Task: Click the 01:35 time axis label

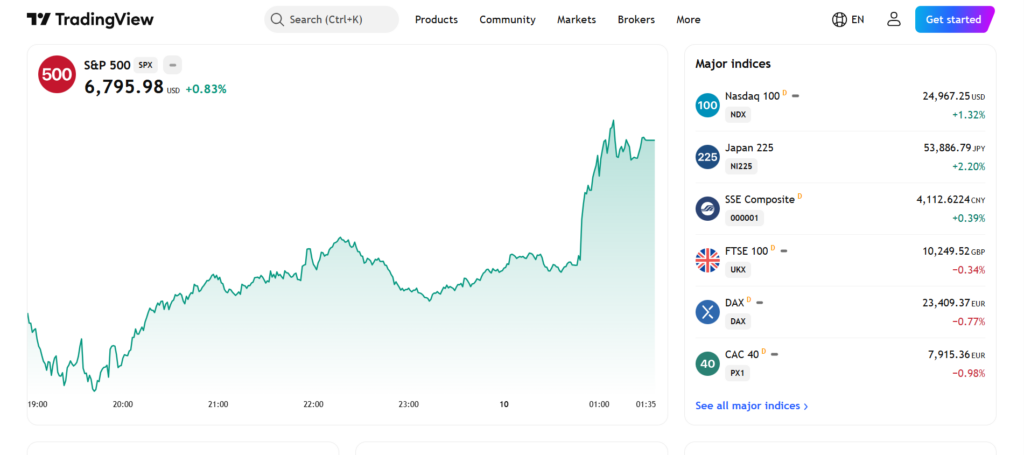Action: [x=646, y=405]
